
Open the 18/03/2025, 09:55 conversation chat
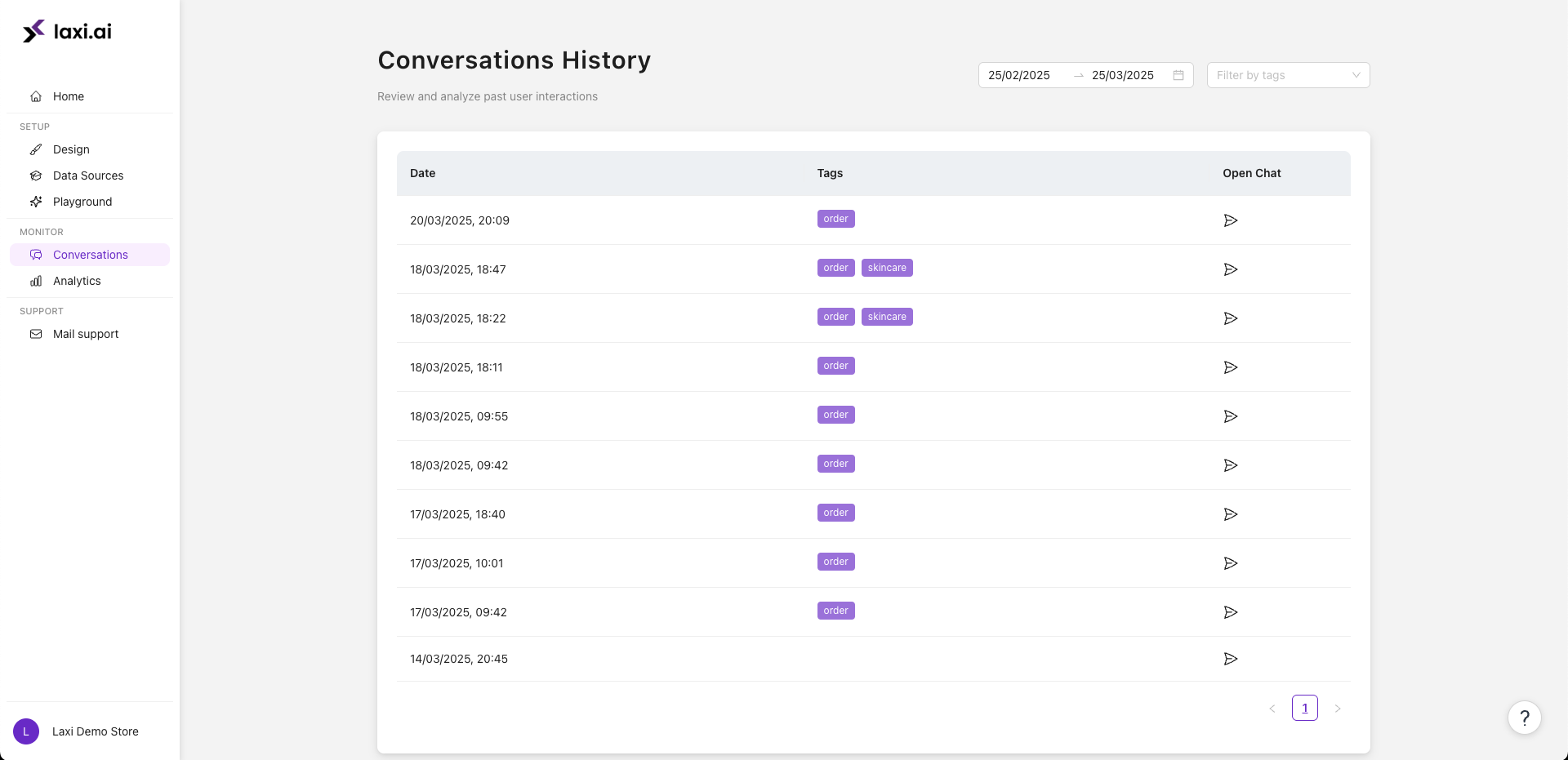1230,416
